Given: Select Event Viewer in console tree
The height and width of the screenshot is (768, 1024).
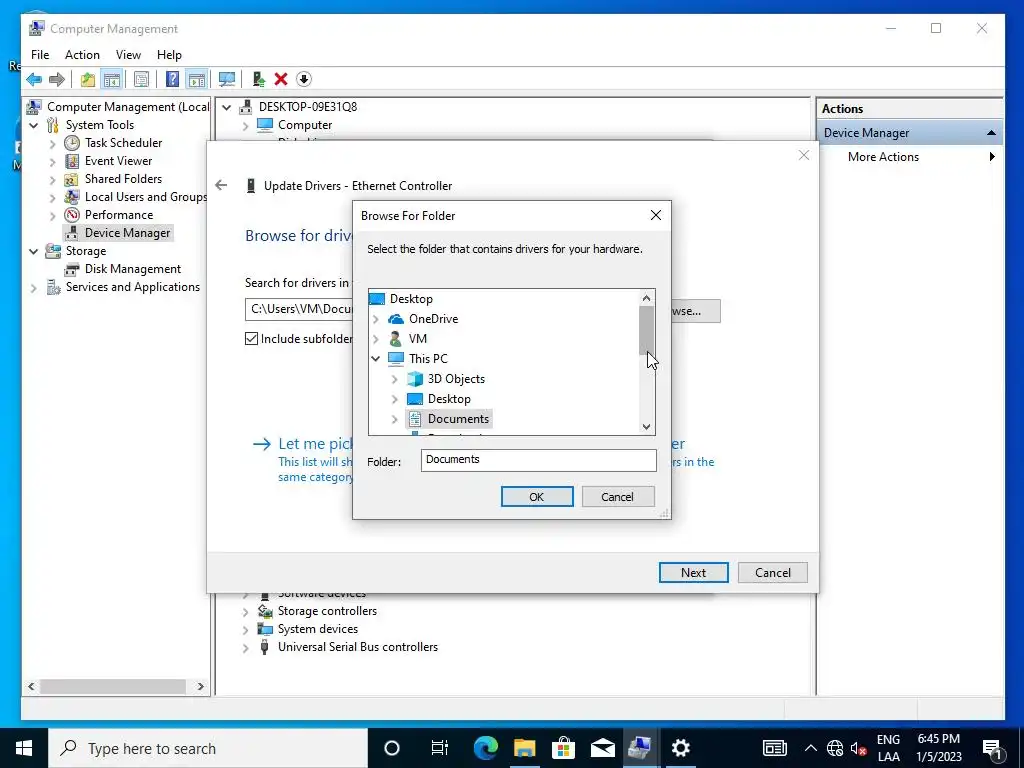Looking at the screenshot, I should (x=118, y=161).
